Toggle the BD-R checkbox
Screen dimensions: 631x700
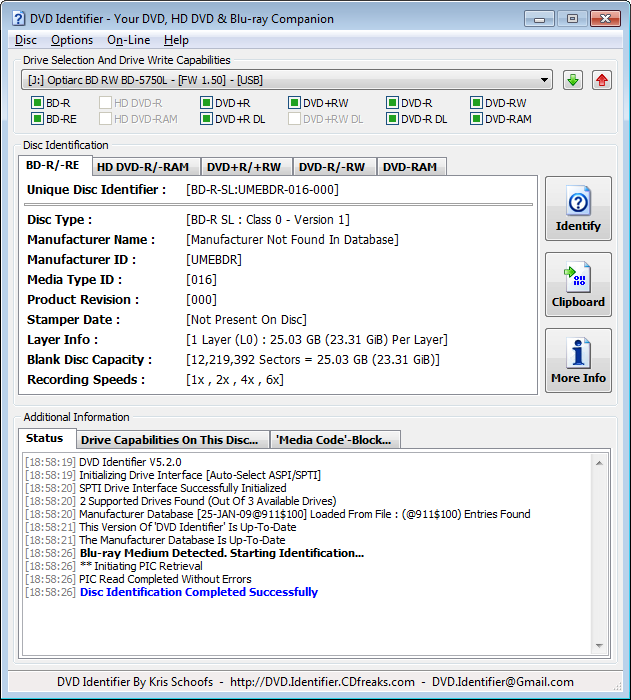click(37, 103)
